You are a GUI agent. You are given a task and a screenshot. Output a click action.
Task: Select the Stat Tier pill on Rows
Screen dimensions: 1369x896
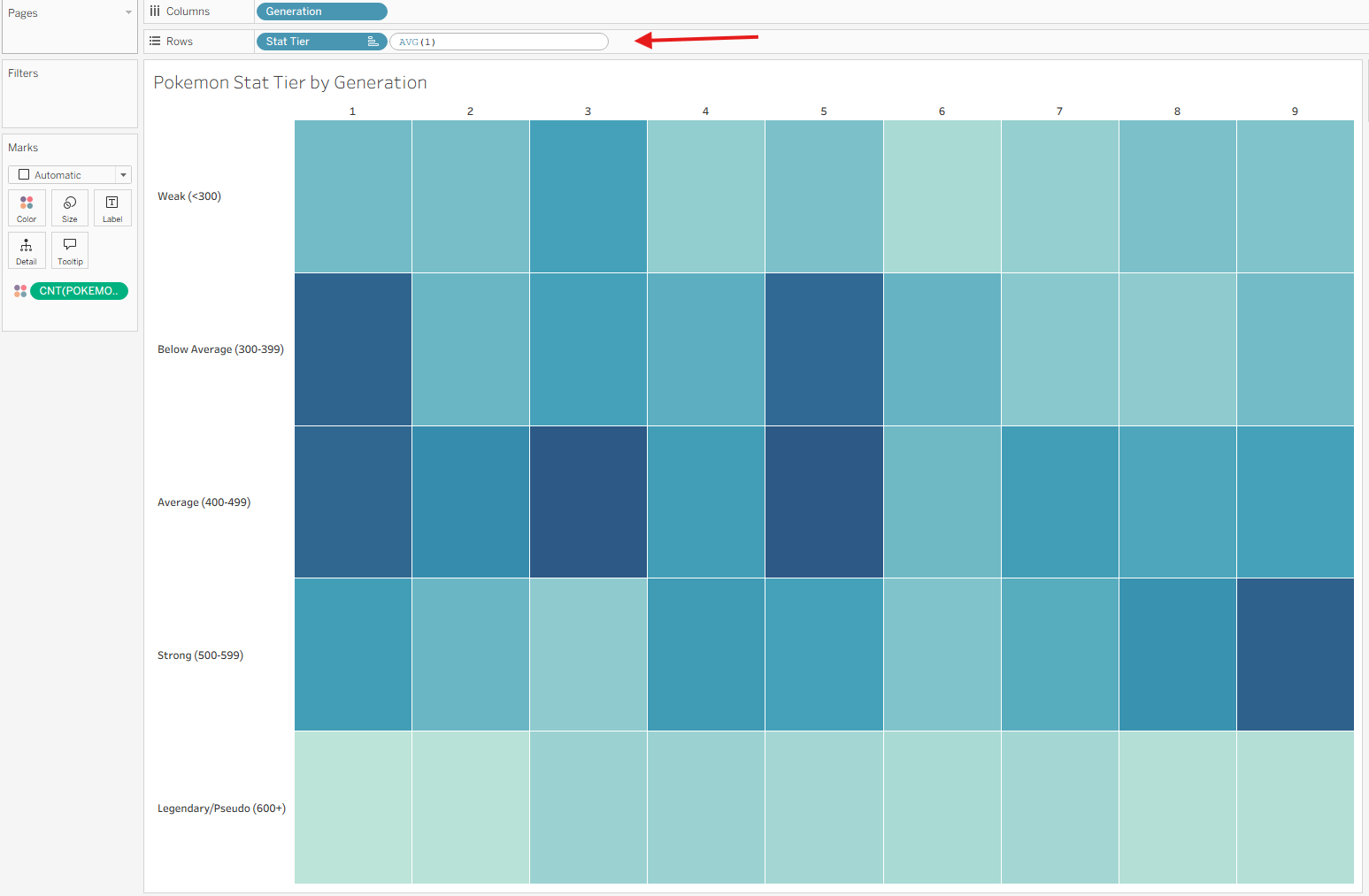[x=322, y=42]
